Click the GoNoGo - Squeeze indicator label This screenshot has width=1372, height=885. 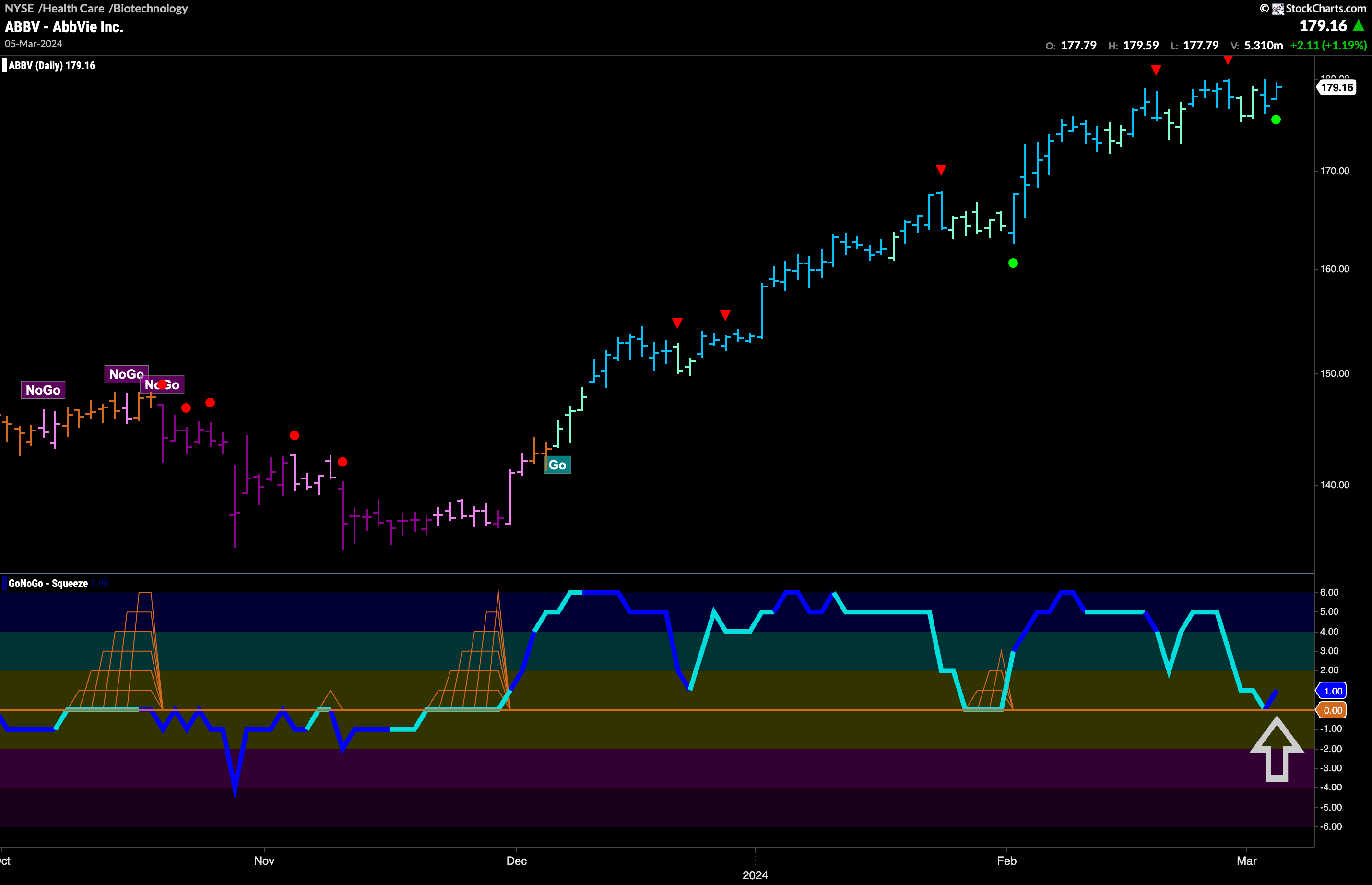[48, 583]
